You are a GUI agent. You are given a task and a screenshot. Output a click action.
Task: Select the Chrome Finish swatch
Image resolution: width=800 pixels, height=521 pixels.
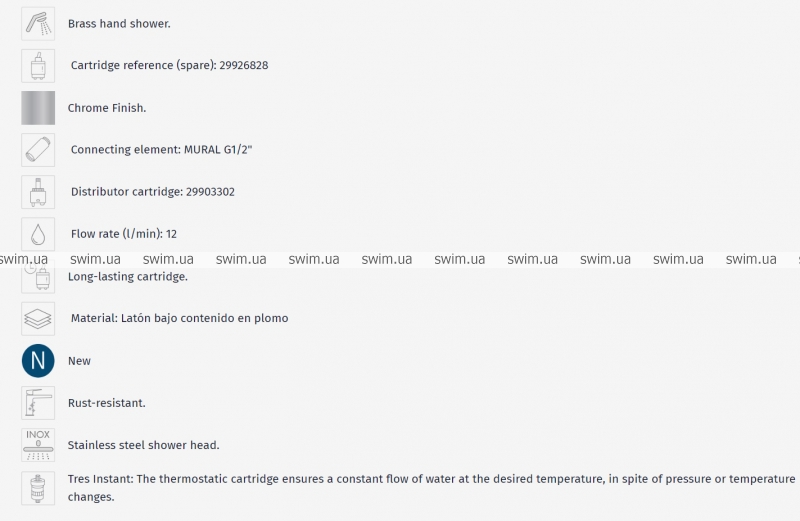(x=38, y=107)
